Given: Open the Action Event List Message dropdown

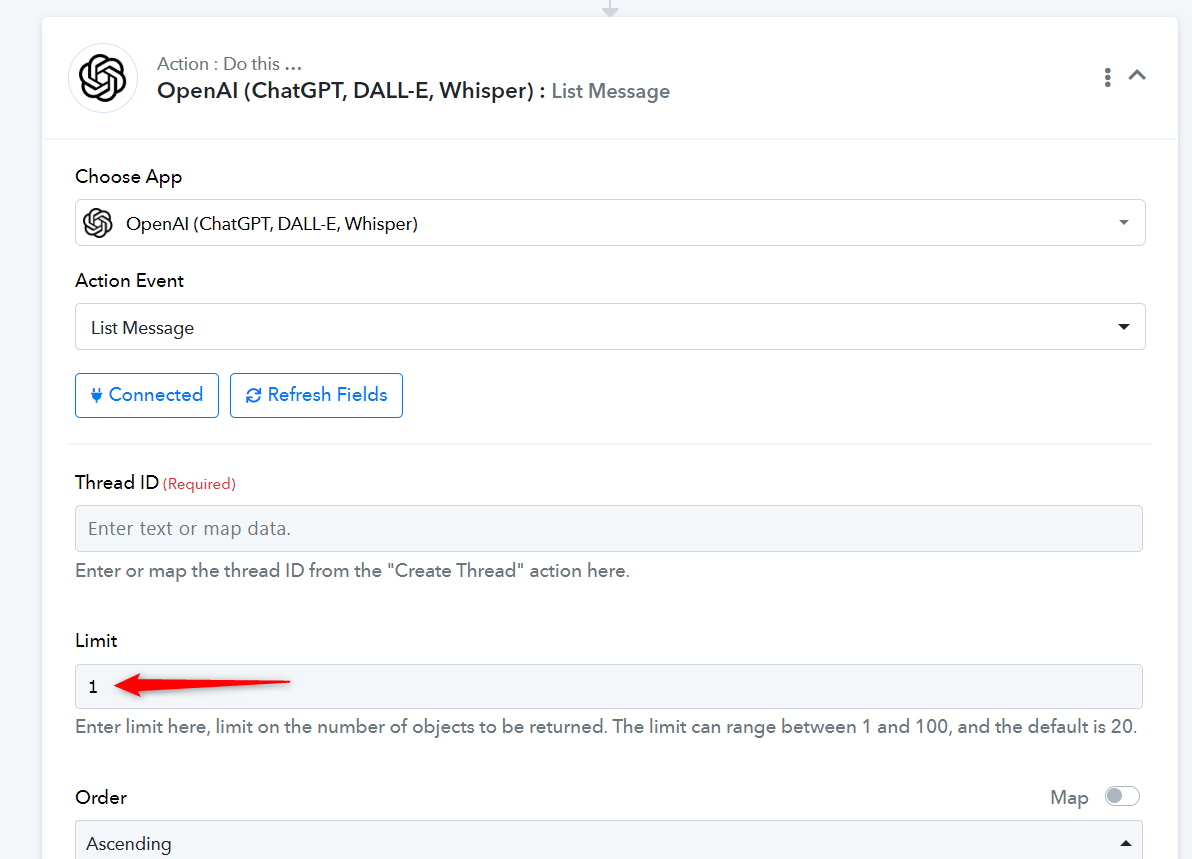Looking at the screenshot, I should (610, 327).
